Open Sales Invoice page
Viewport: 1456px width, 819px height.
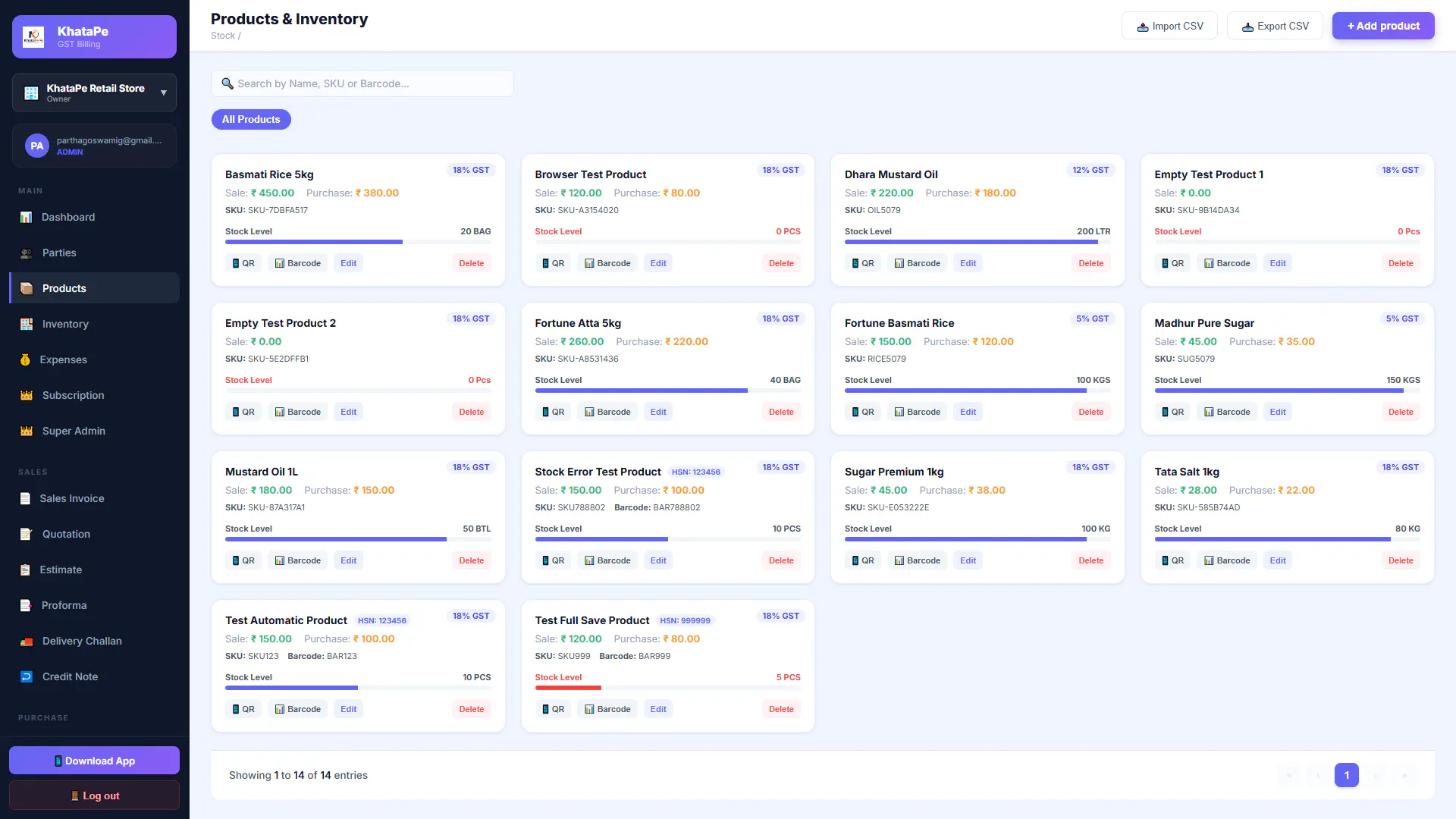point(94,498)
